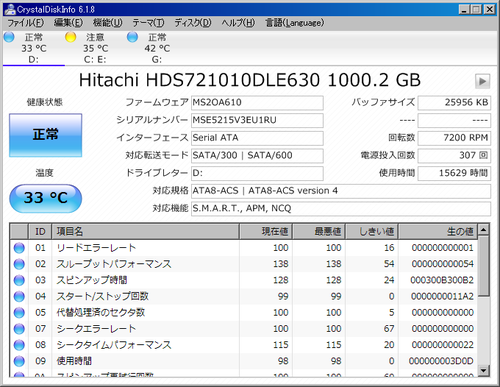Click the 33 °C temperature button
This screenshot has width=500, height=387.
(x=45, y=198)
